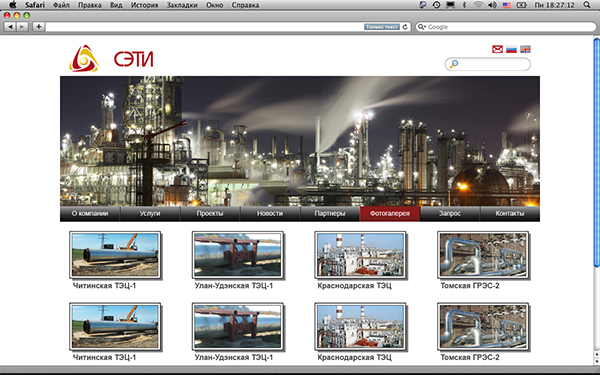Open the 'Услуги' navigation tab
600x375 pixels.
[150, 214]
